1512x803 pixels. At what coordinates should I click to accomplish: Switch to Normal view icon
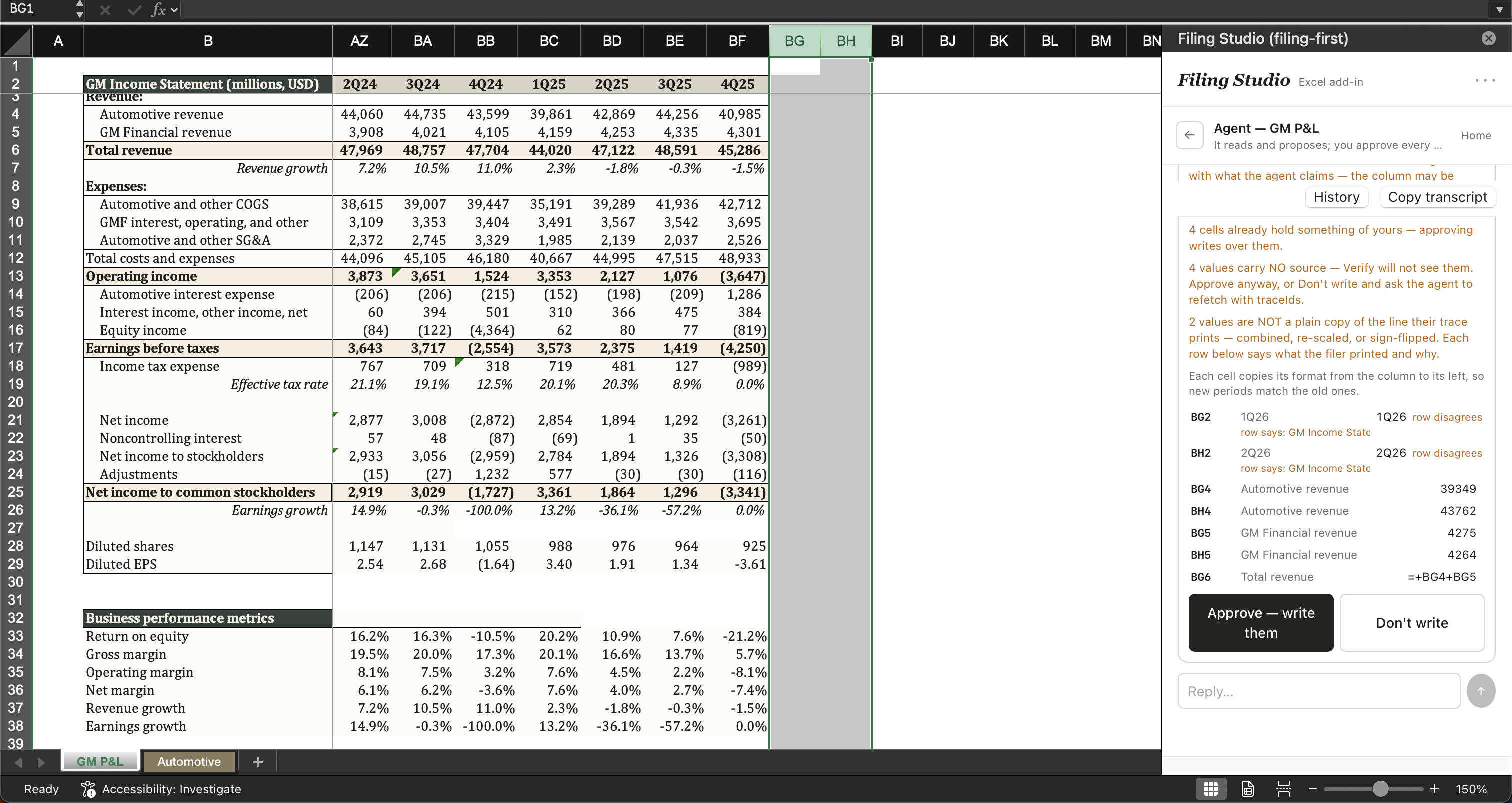1210,789
